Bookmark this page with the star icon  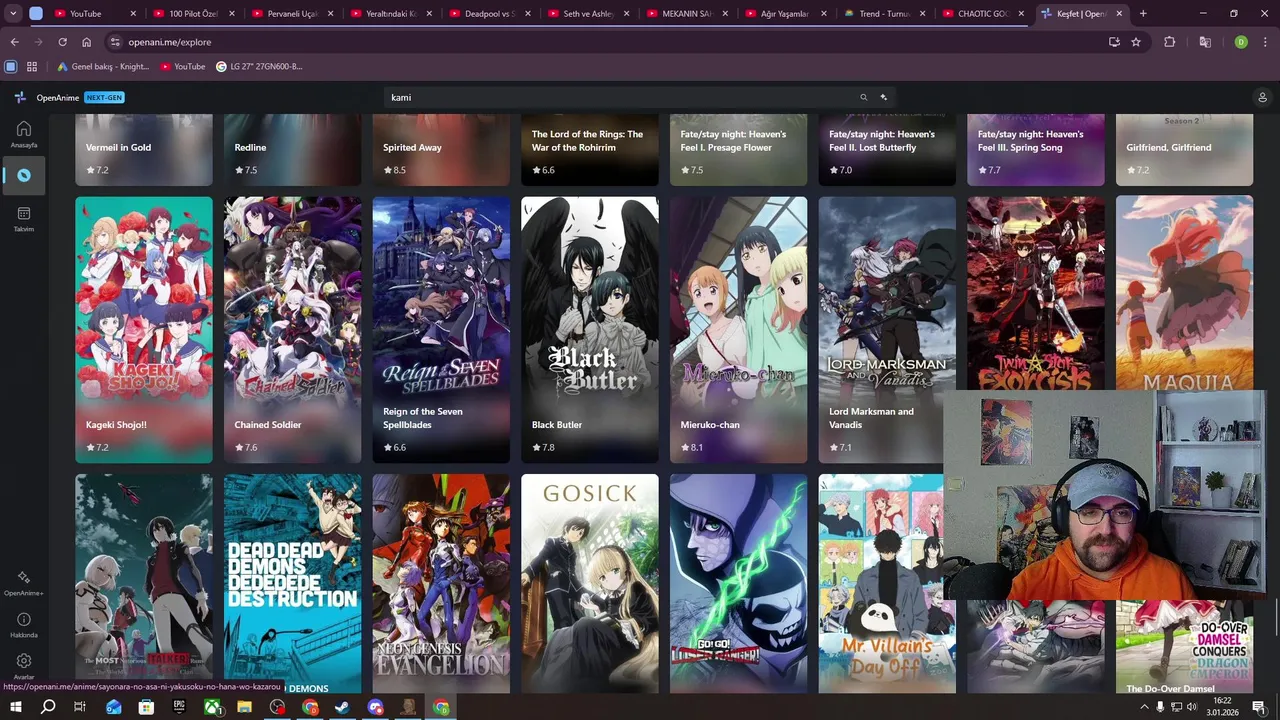[1136, 42]
